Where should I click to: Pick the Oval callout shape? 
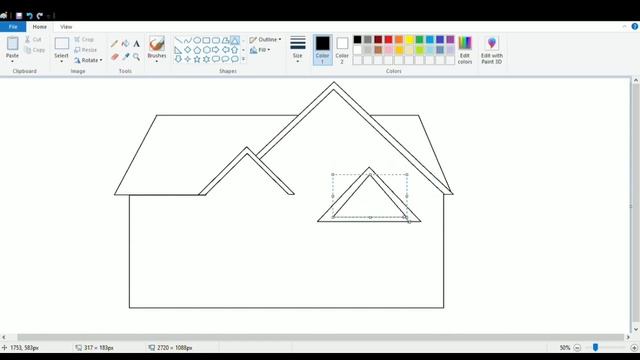[x=225, y=59]
